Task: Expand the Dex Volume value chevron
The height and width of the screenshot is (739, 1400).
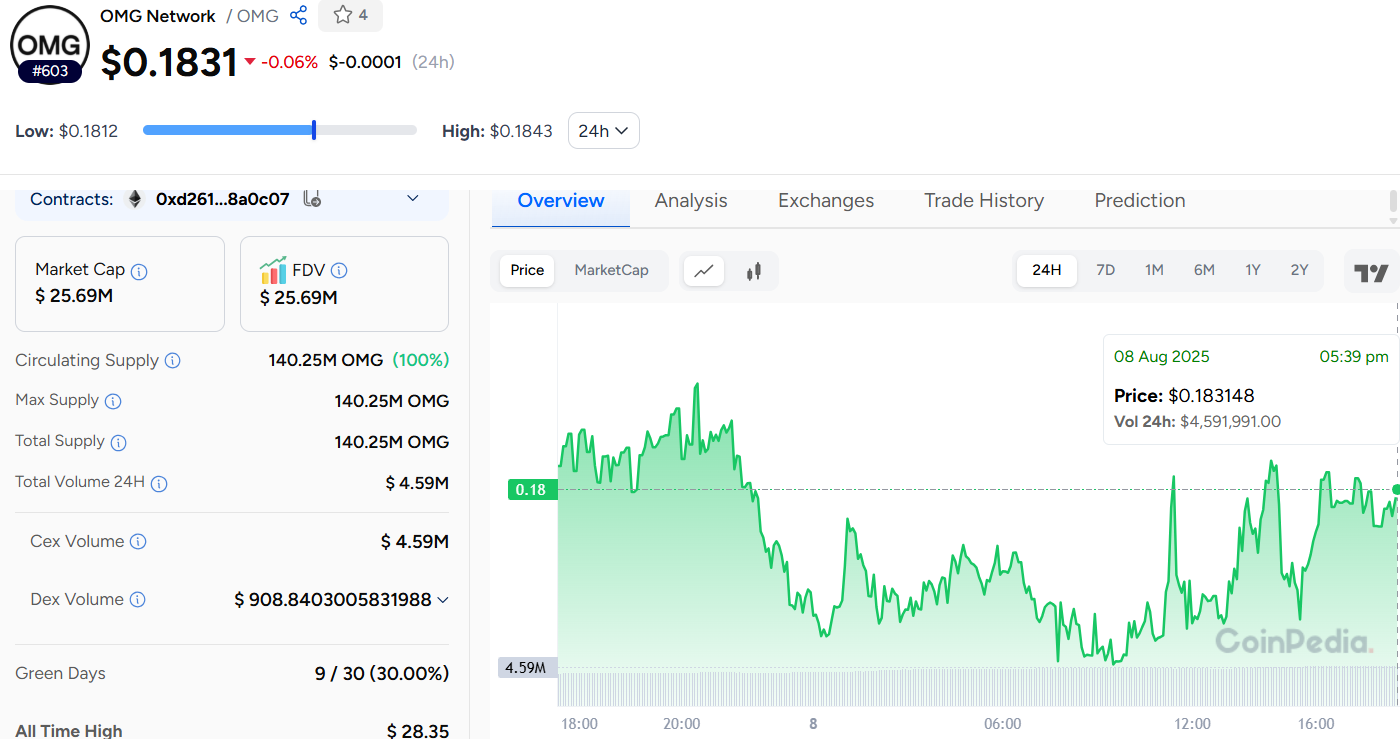Action: 442,600
